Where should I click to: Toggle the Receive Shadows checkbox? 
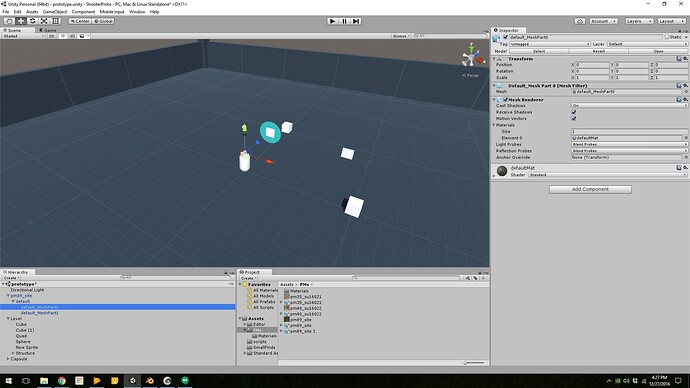point(574,112)
